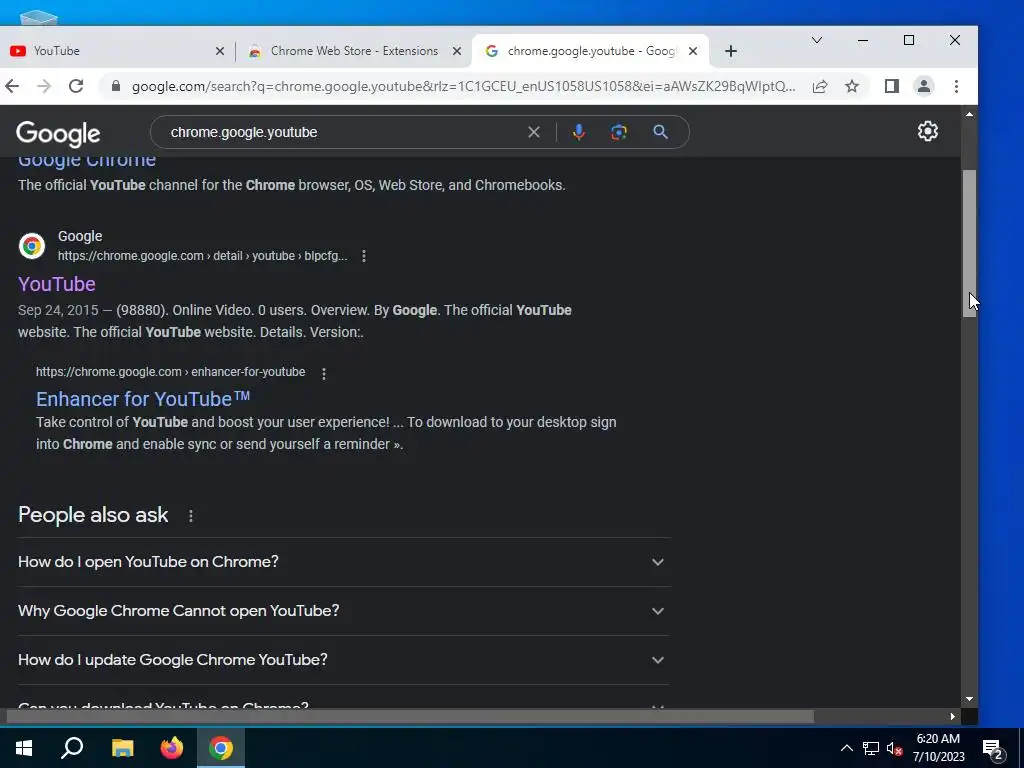This screenshot has height=768, width=1024.
Task: Clear the Google search box text
Action: [534, 133]
